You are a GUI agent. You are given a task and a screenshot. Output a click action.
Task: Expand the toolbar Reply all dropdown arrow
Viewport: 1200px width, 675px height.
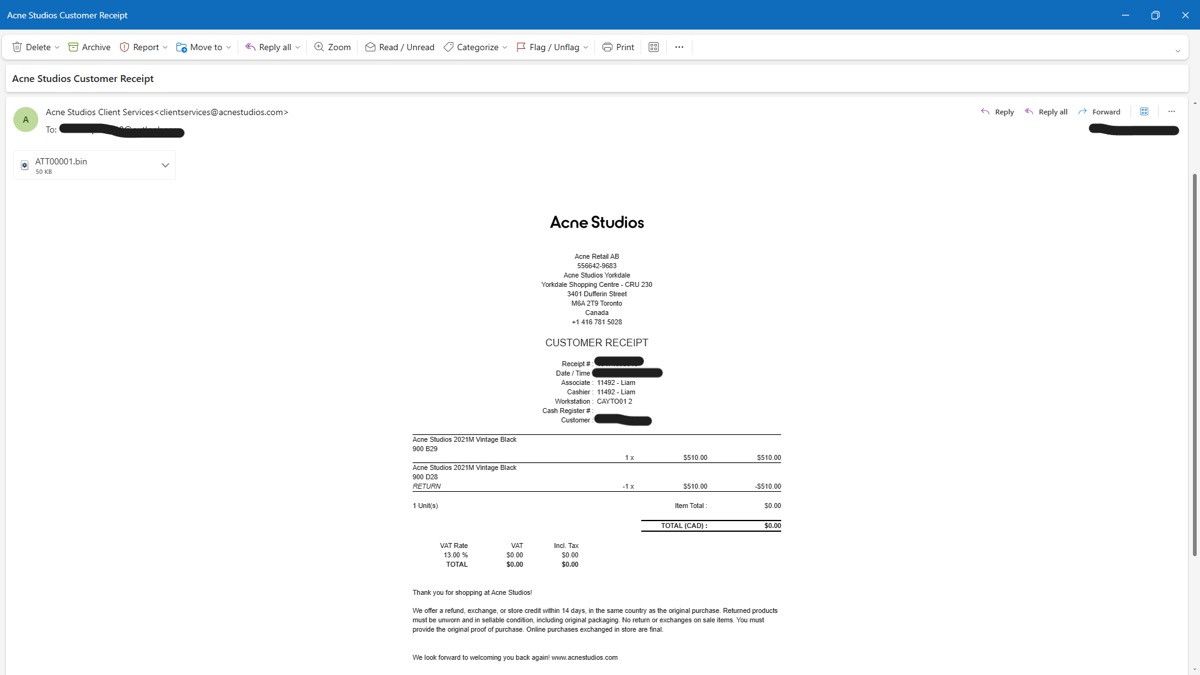click(x=298, y=47)
